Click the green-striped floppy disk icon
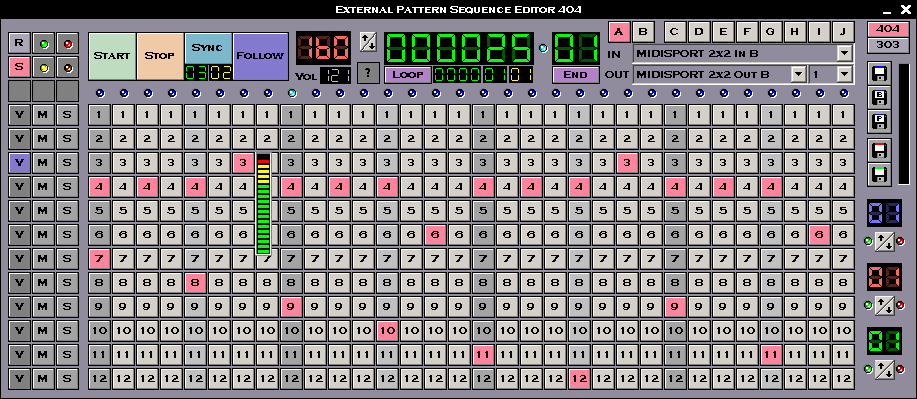917x399 pixels. [880, 174]
